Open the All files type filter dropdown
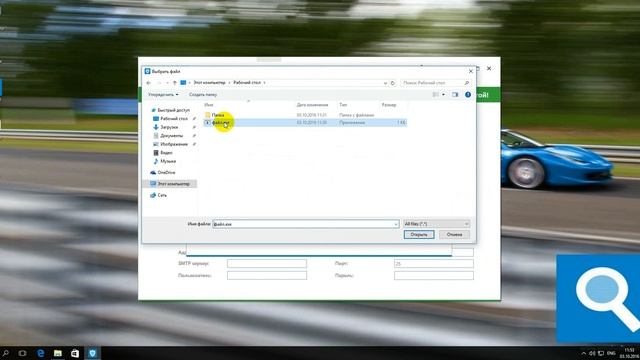The width and height of the screenshot is (640, 360). [436, 224]
